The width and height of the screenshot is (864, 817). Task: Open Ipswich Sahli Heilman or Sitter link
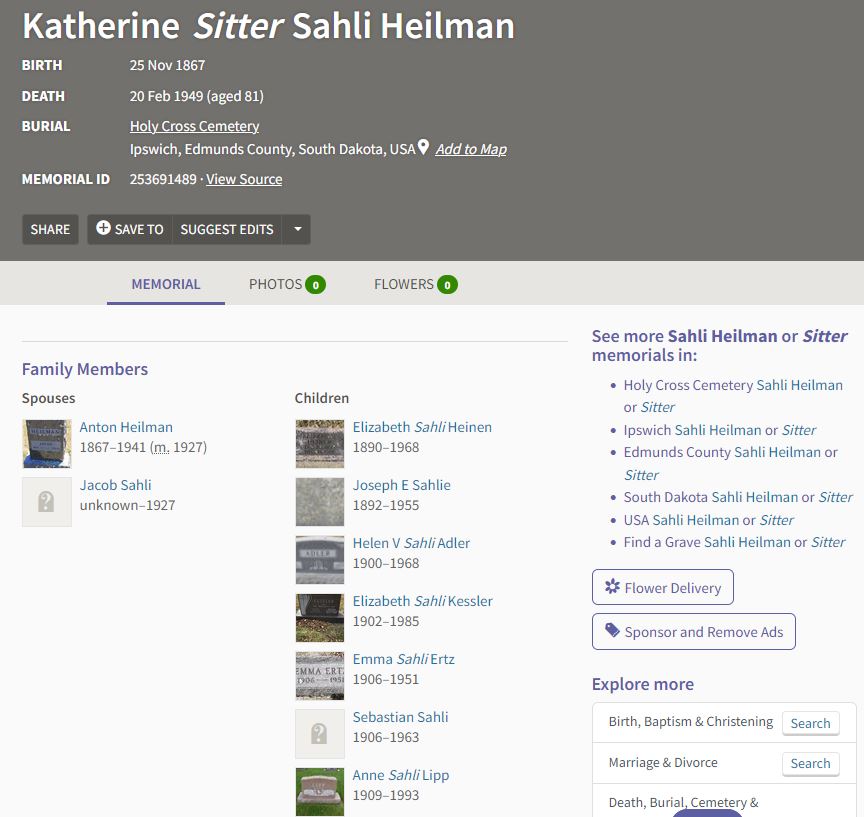coord(720,430)
